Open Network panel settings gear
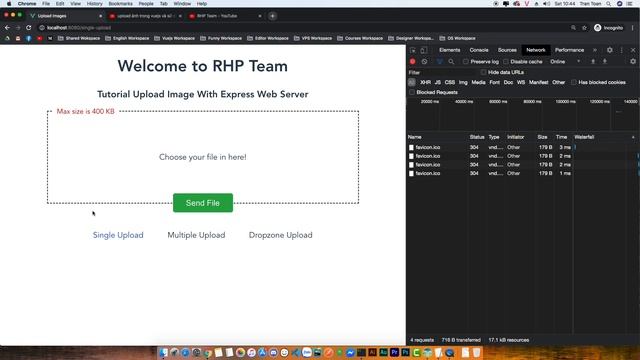This screenshot has height=360, width=640. [x=633, y=62]
